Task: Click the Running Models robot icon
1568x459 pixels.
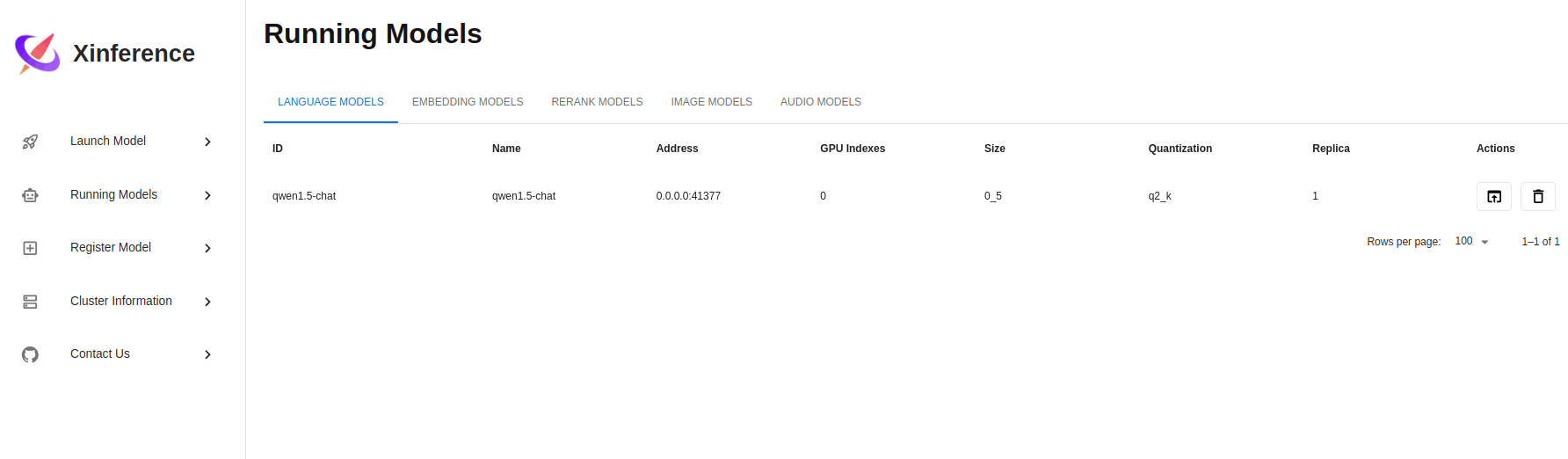Action: point(30,195)
